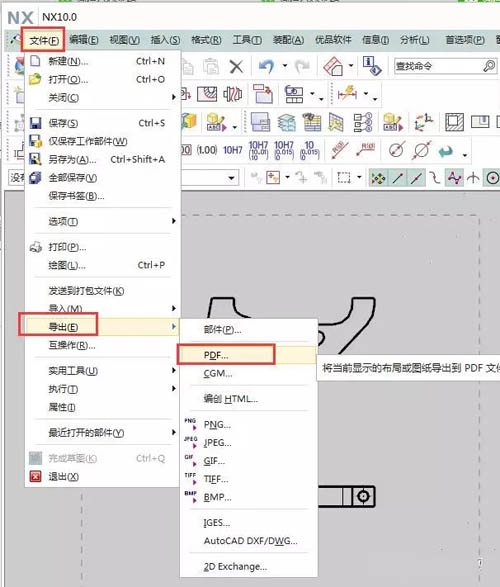This screenshot has height=587, width=500.
Task: Click the Save disk icon
Action: pyautogui.click(x=35, y=123)
